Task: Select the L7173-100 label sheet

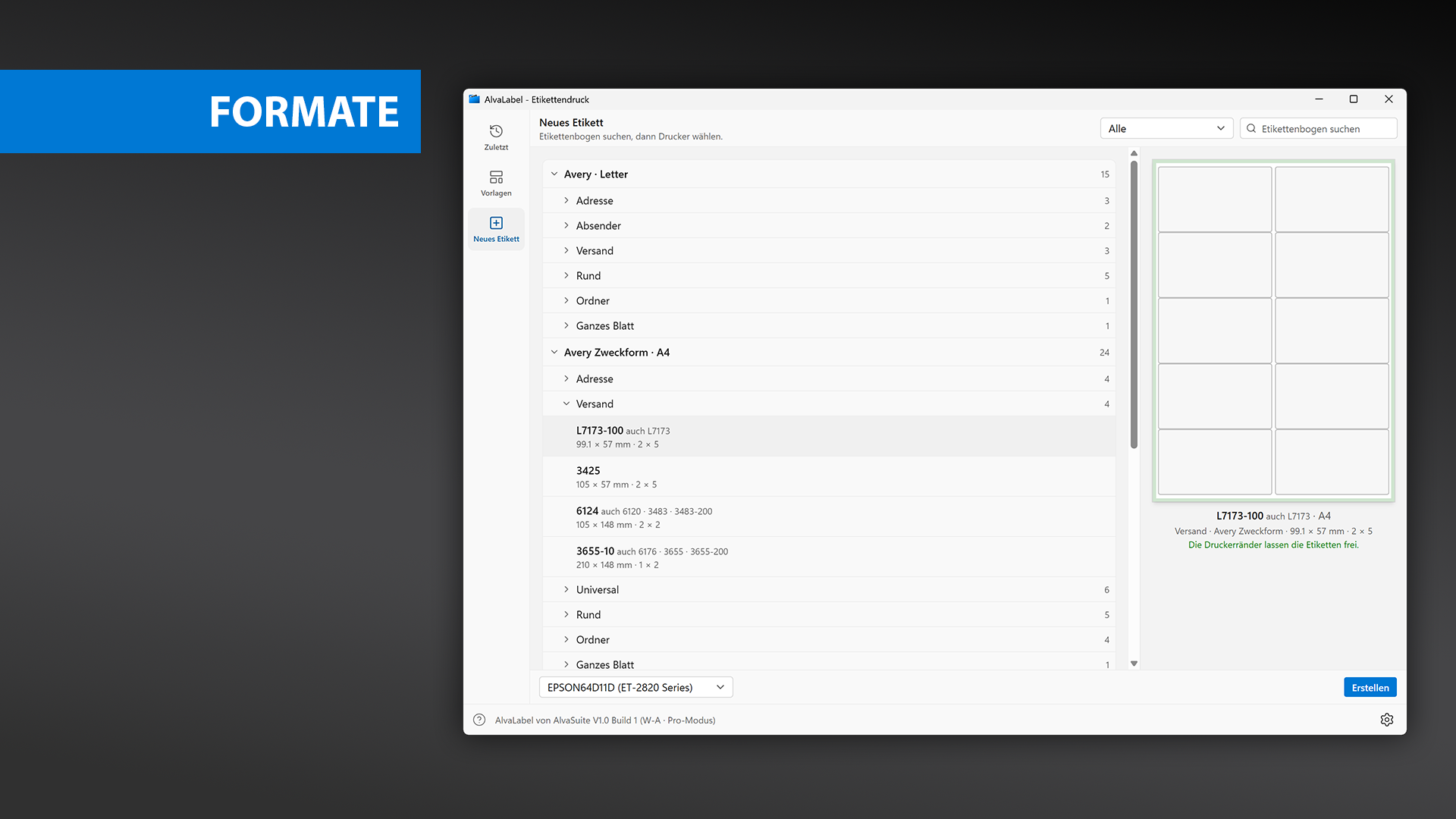Action: pos(829,436)
